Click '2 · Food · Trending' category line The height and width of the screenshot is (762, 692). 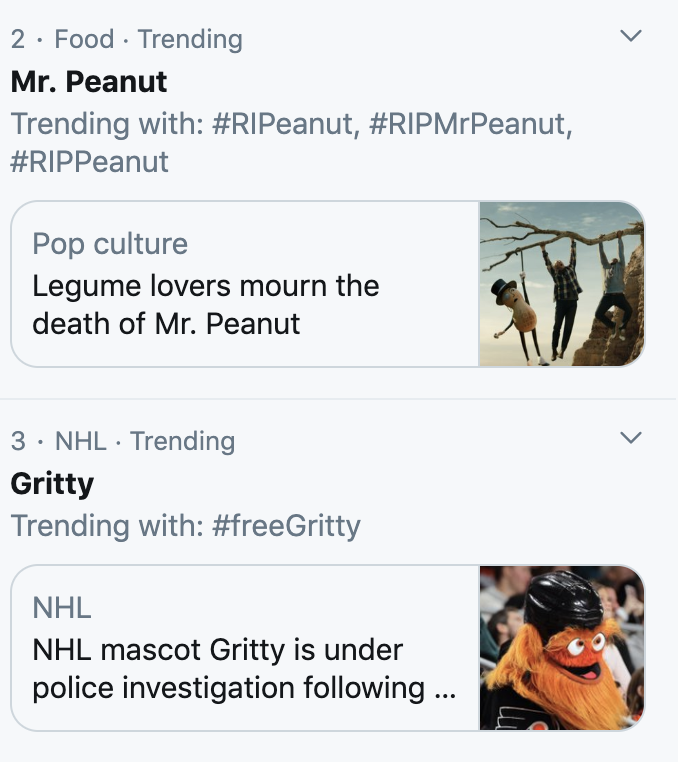click(126, 40)
